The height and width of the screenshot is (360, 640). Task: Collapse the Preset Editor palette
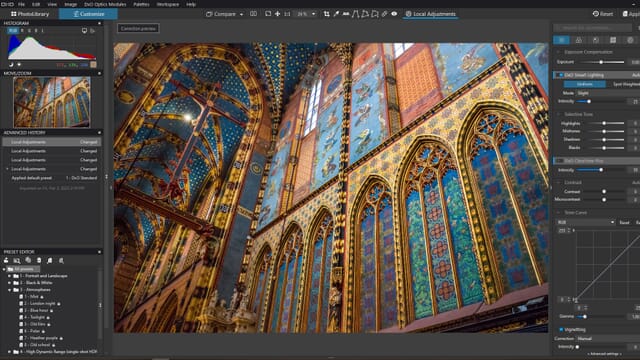pos(99,252)
